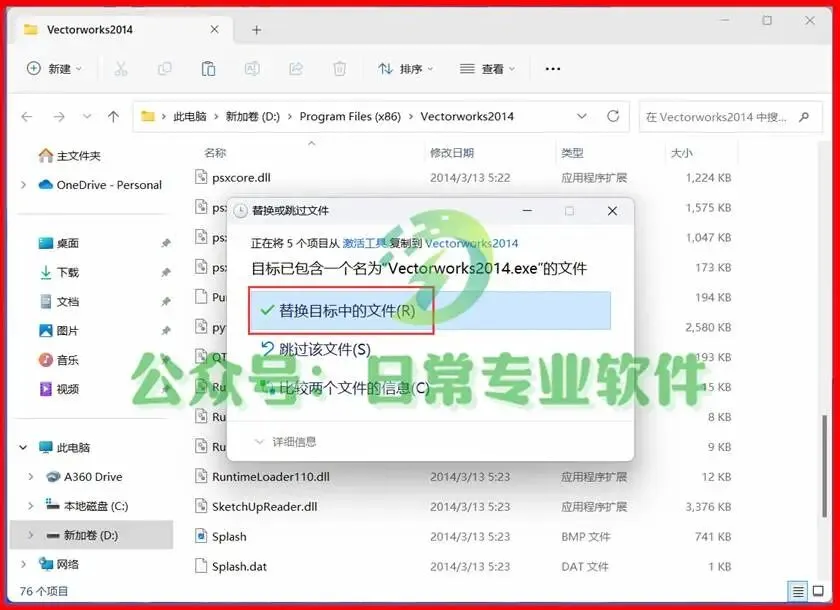
Task: Expand the A360 Drive node
Action: coord(31,477)
